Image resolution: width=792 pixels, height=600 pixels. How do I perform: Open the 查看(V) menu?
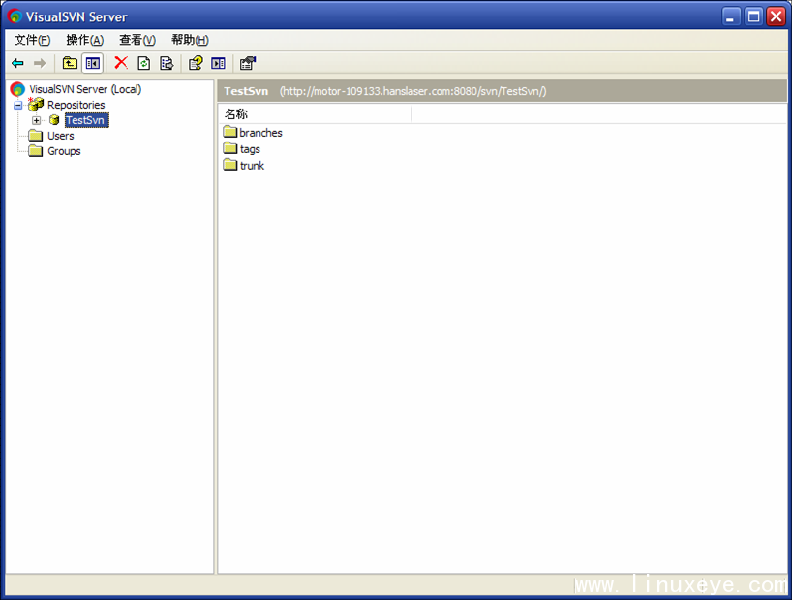click(x=137, y=40)
